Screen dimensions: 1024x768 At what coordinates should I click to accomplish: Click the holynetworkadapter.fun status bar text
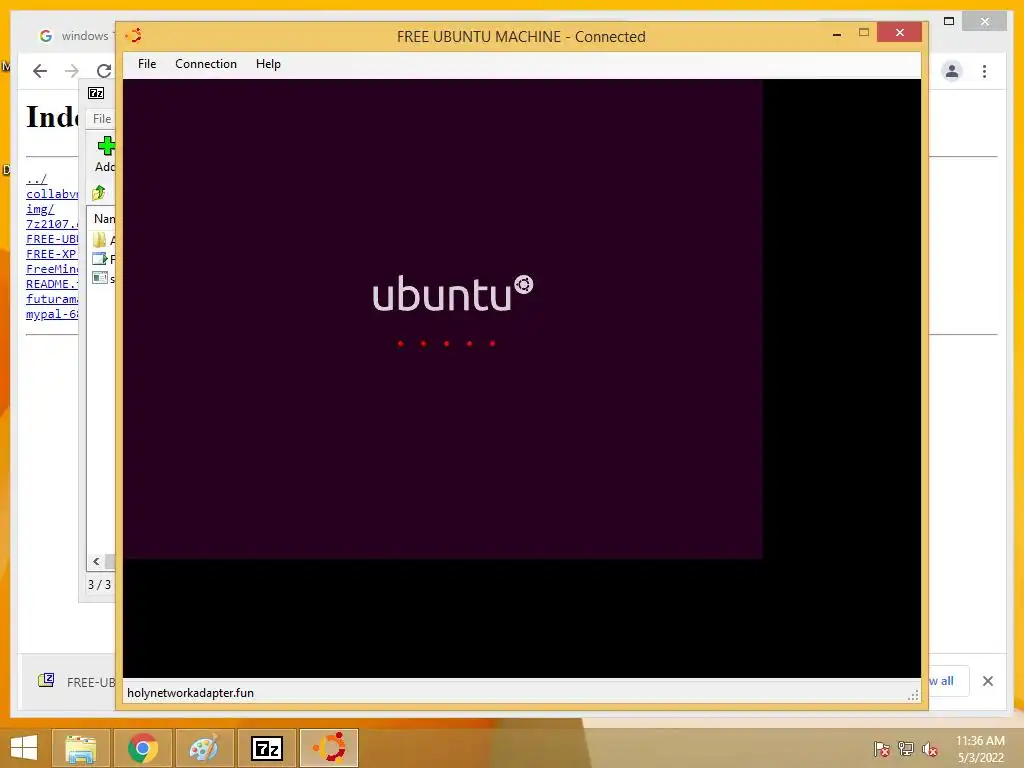pos(190,693)
